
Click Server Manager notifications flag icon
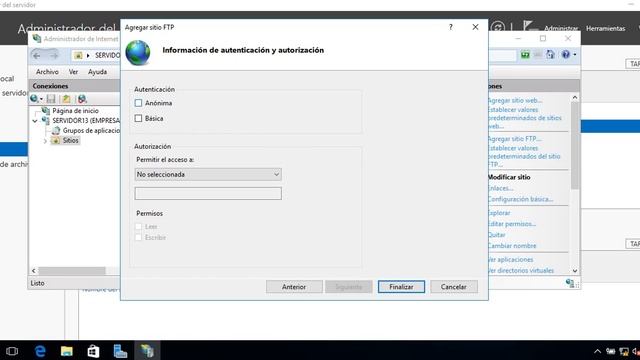click(528, 27)
